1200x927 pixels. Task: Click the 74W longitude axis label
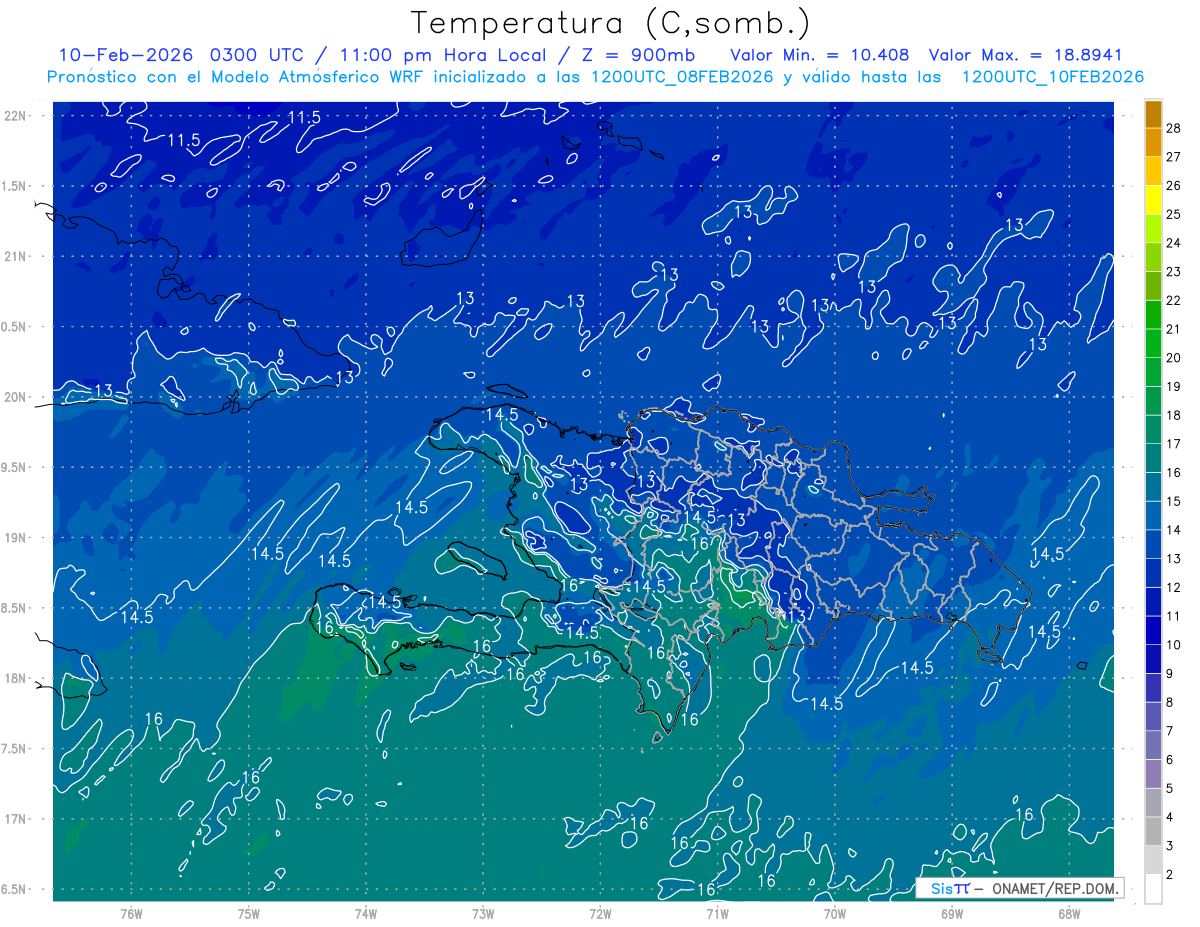click(x=366, y=914)
